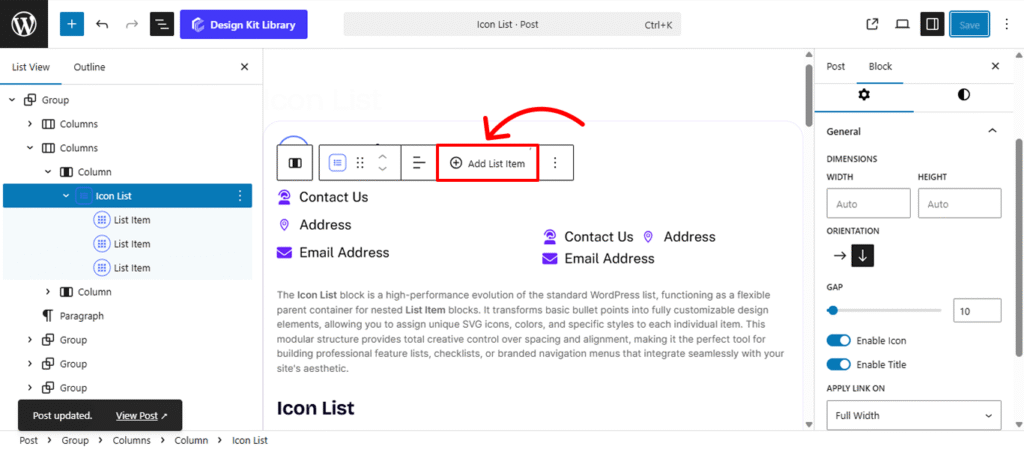Click the View Post link
The image size is (1024, 449).
pos(141,415)
